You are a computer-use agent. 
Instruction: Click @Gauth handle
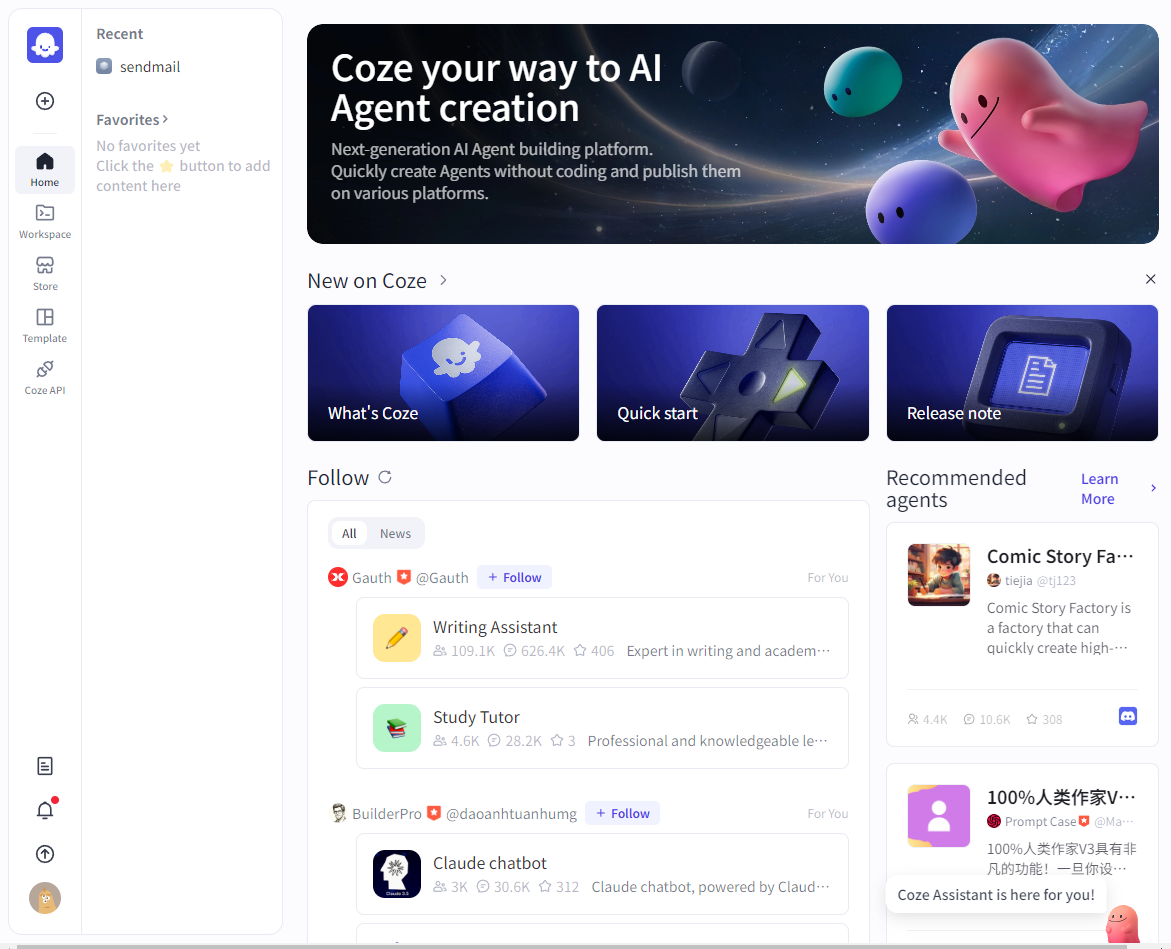442,577
